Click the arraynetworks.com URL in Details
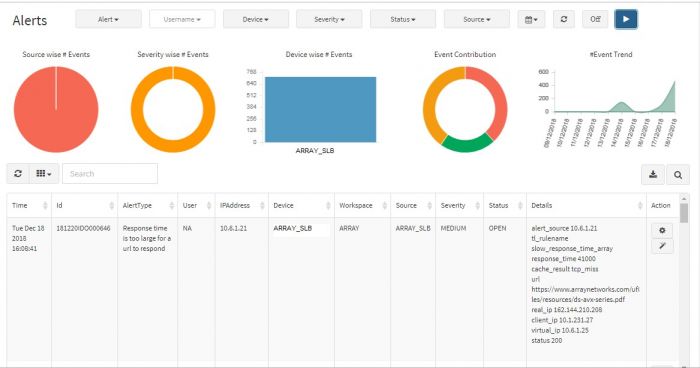 tap(585, 294)
